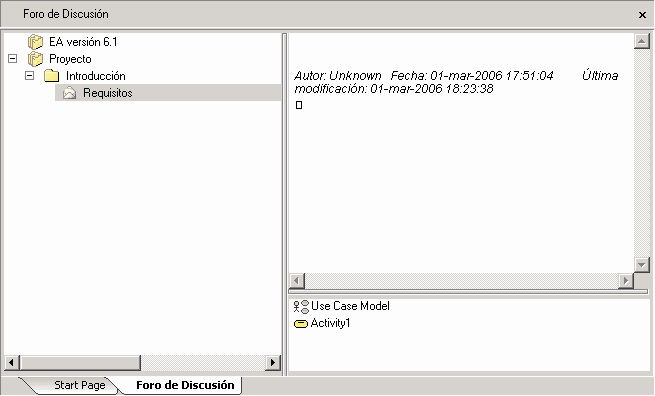The height and width of the screenshot is (396, 655).
Task: Click the 'Activity1' link text
Action: [x=330, y=323]
